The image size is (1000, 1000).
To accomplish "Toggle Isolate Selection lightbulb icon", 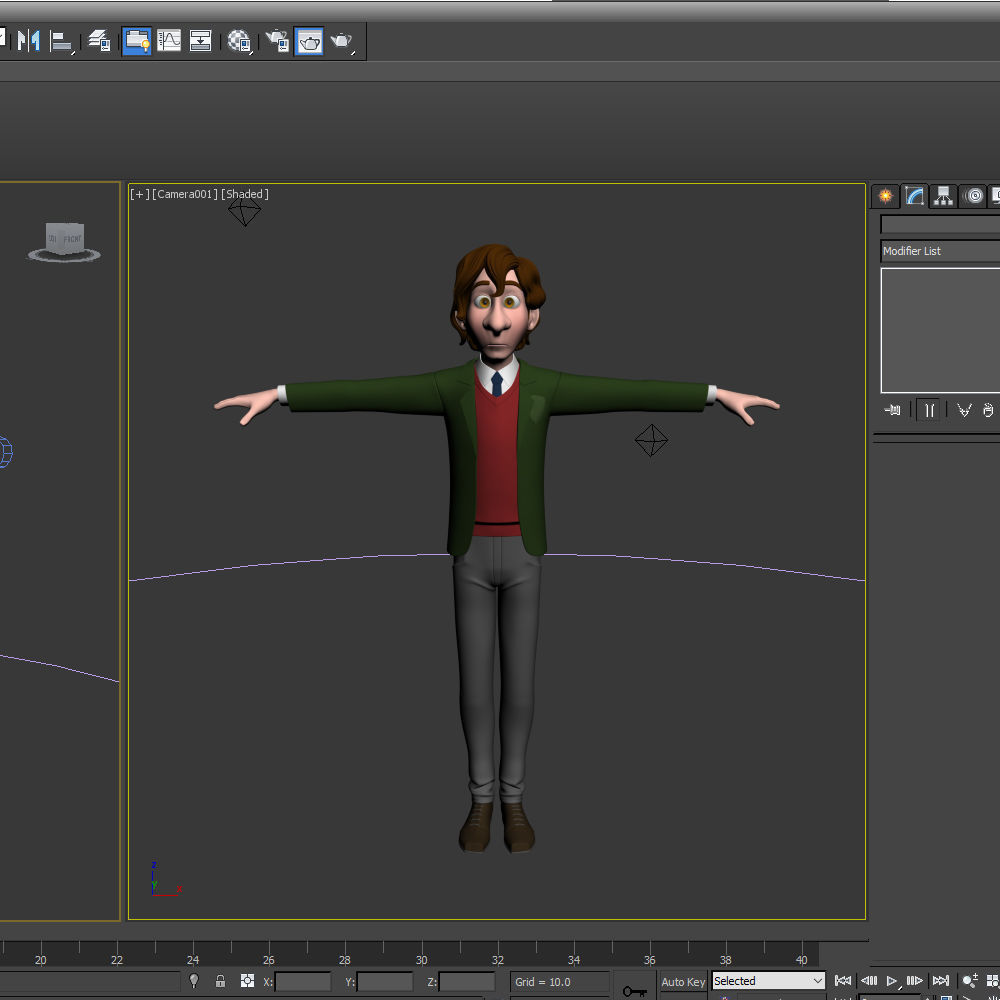I will click(194, 981).
